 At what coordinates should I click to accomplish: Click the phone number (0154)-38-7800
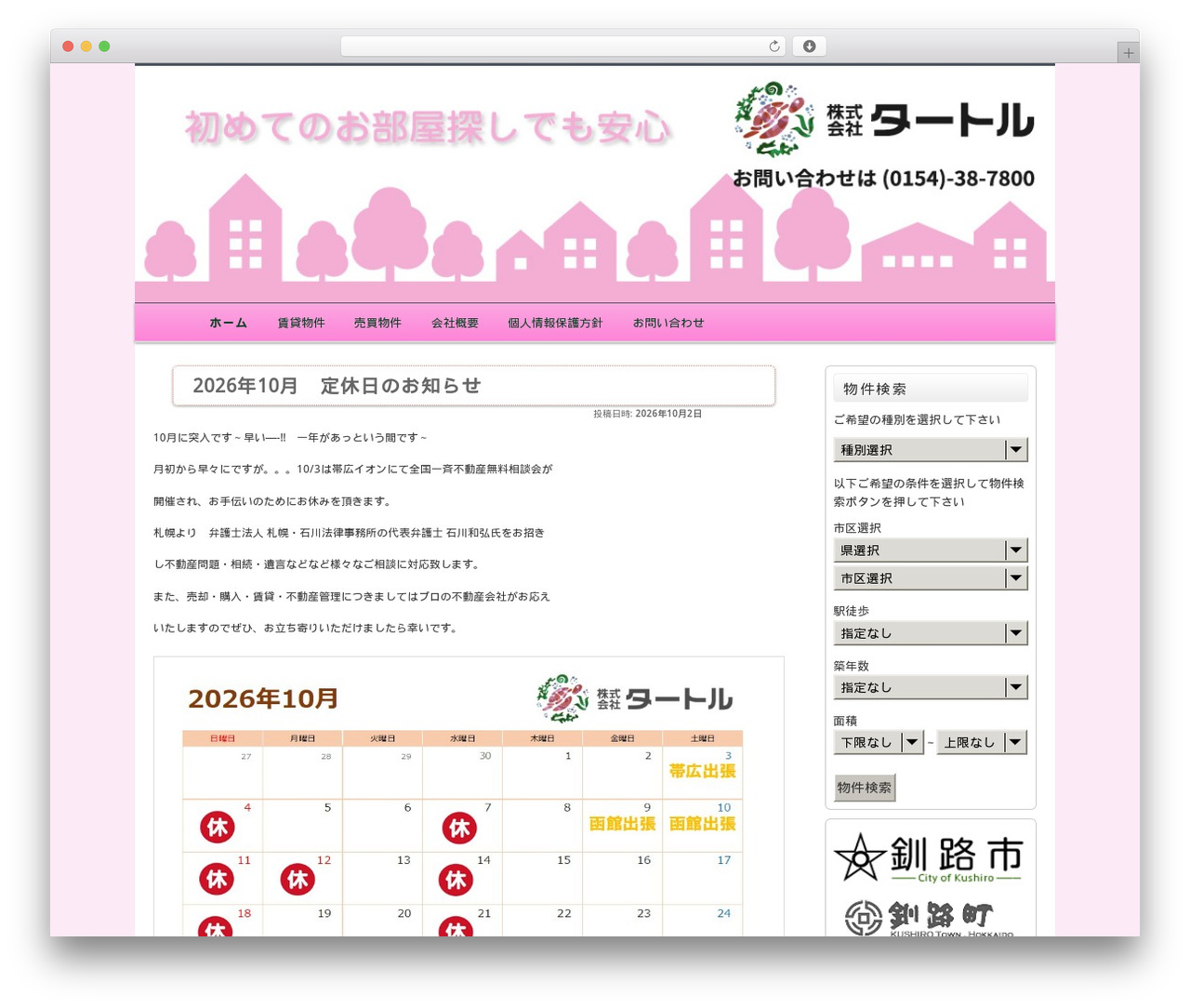(958, 179)
